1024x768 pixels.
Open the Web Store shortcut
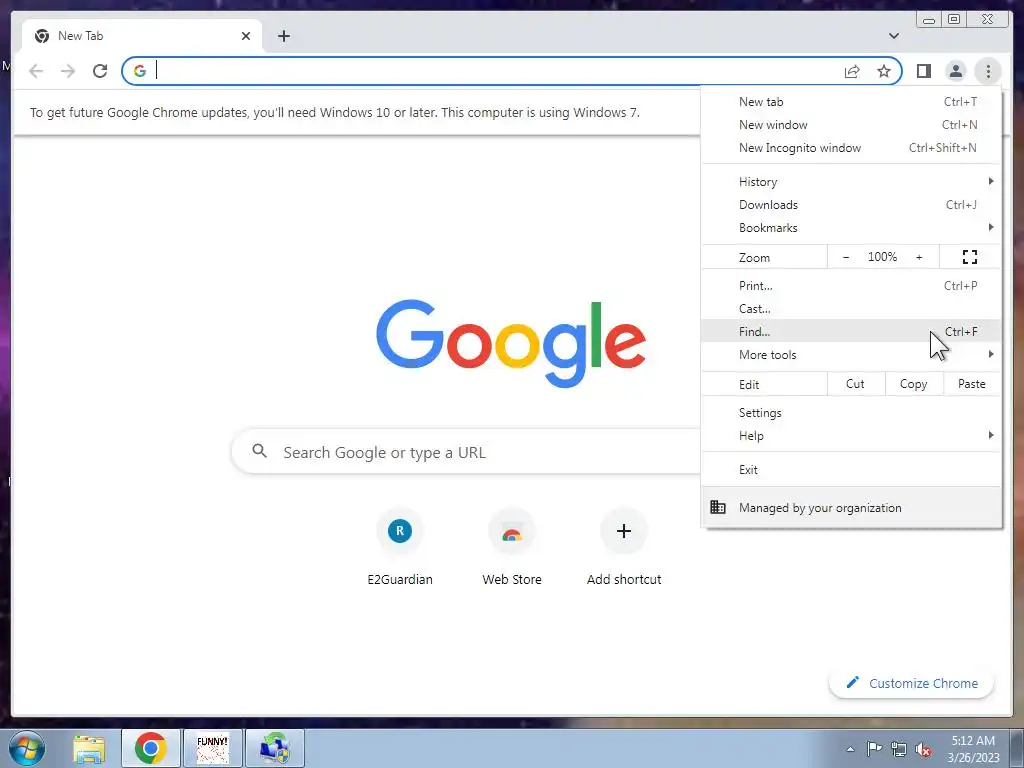click(511, 547)
